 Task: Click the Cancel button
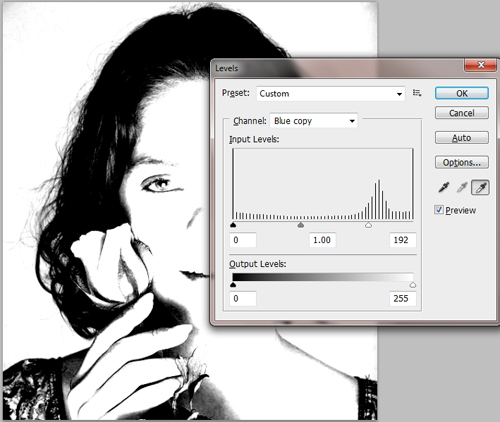coord(462,113)
